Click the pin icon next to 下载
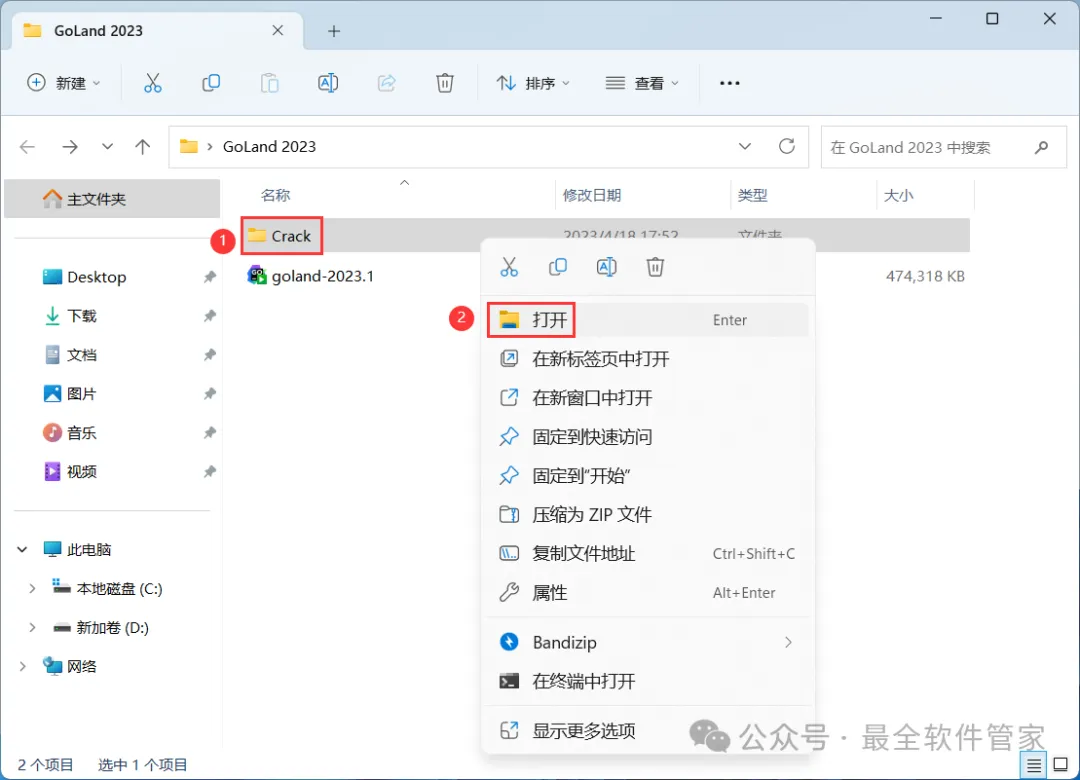Viewport: 1080px width, 780px height. (x=209, y=316)
